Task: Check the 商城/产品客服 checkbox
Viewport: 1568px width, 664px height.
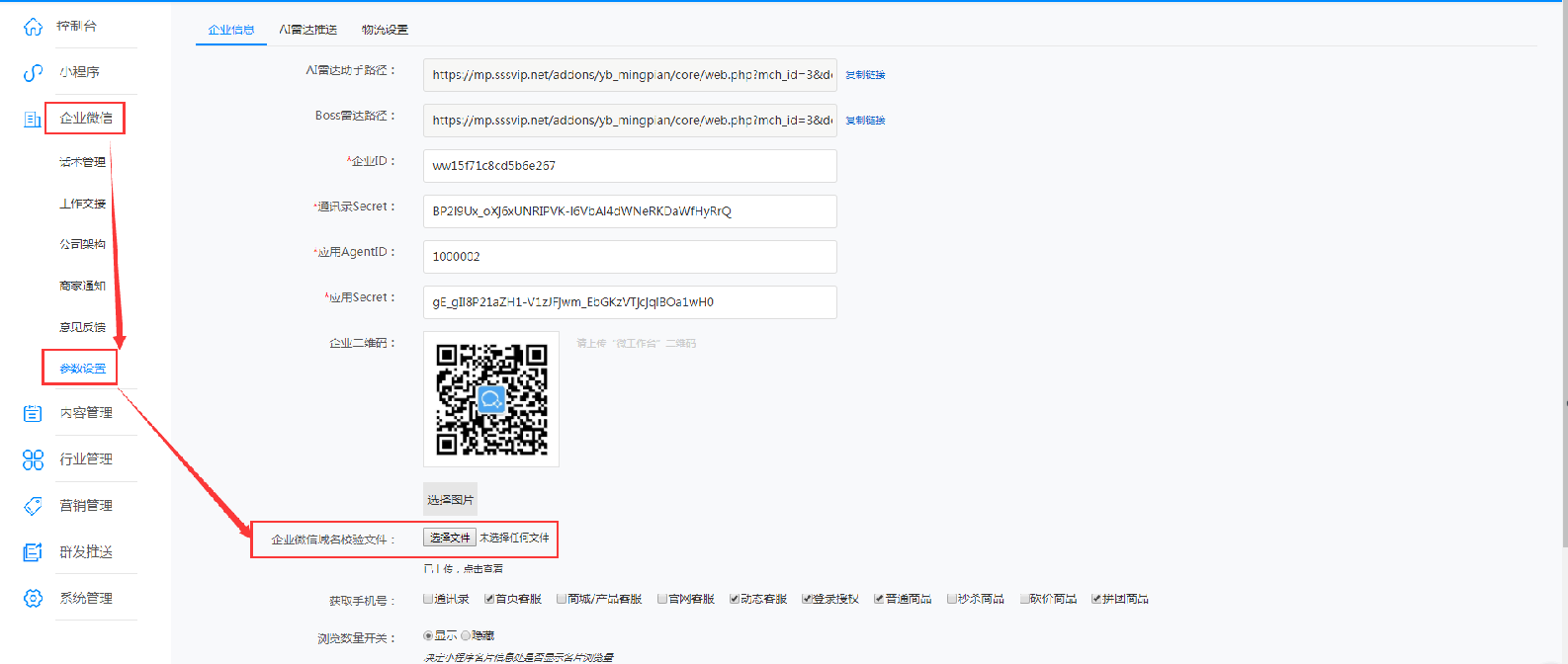Action: click(x=562, y=599)
